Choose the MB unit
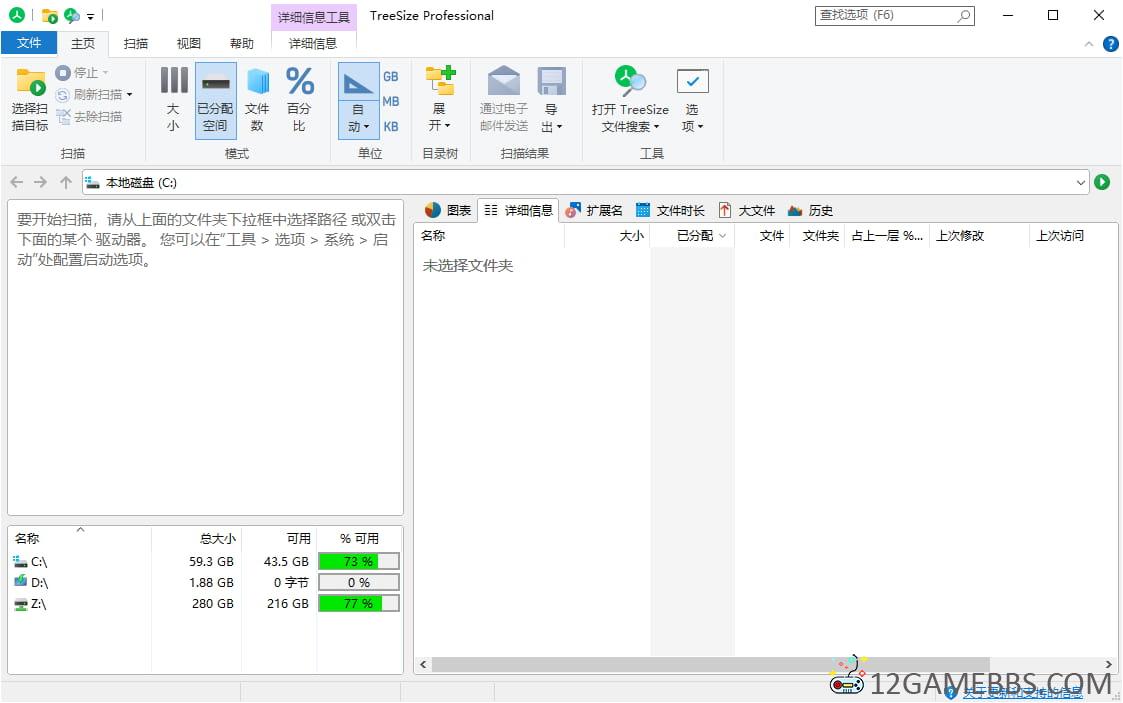 coord(390,102)
